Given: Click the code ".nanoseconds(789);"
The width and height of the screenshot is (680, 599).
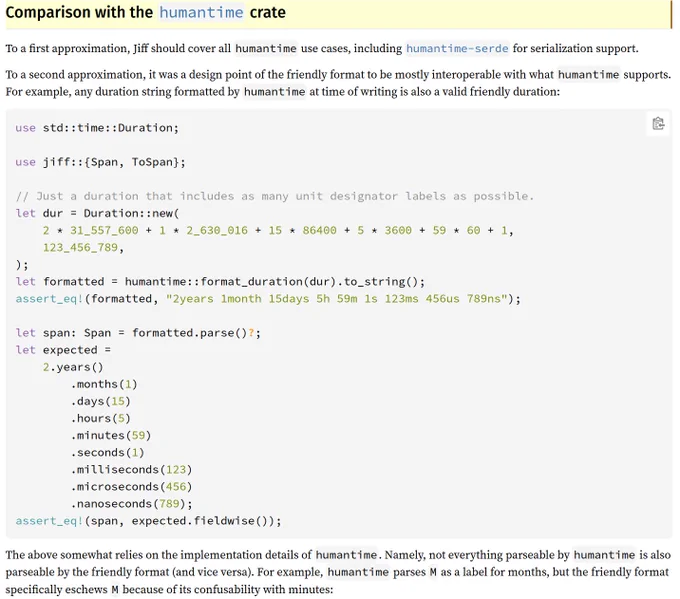Looking at the screenshot, I should [x=131, y=504].
